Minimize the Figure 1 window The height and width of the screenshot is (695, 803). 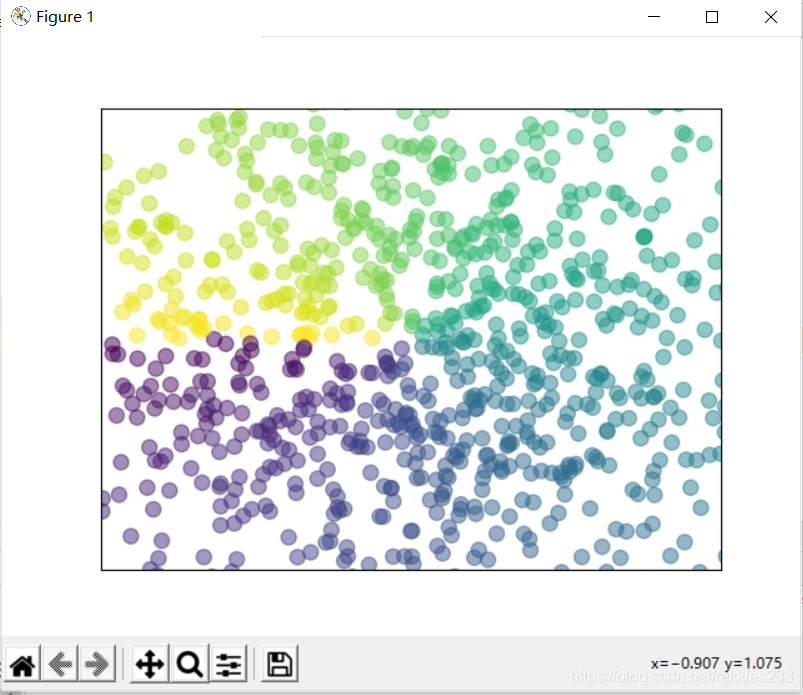654,17
